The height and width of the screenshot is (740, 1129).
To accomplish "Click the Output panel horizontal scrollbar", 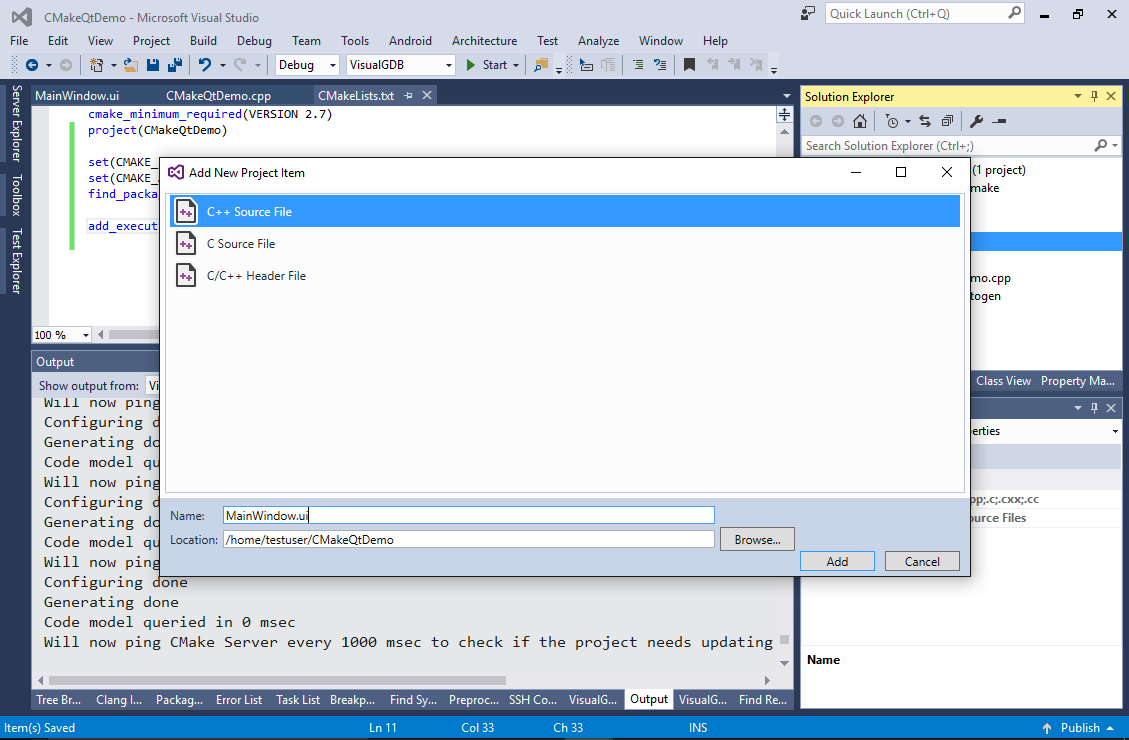I will pyautogui.click(x=277, y=680).
